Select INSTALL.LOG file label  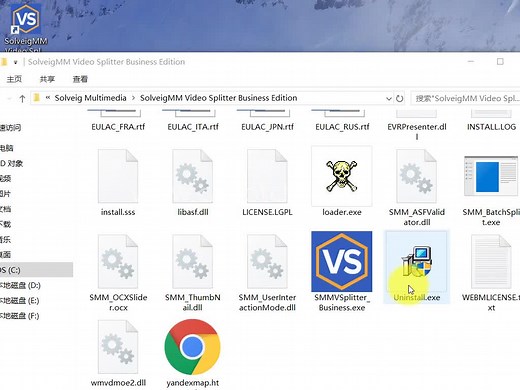pos(491,127)
